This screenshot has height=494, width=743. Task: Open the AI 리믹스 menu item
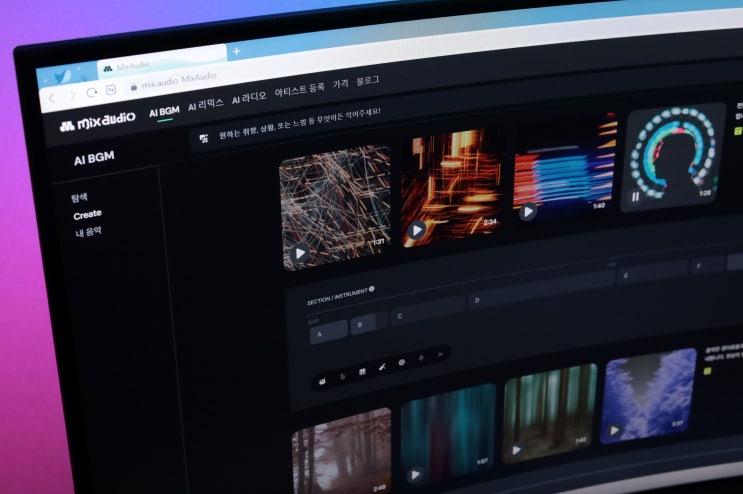[205, 105]
